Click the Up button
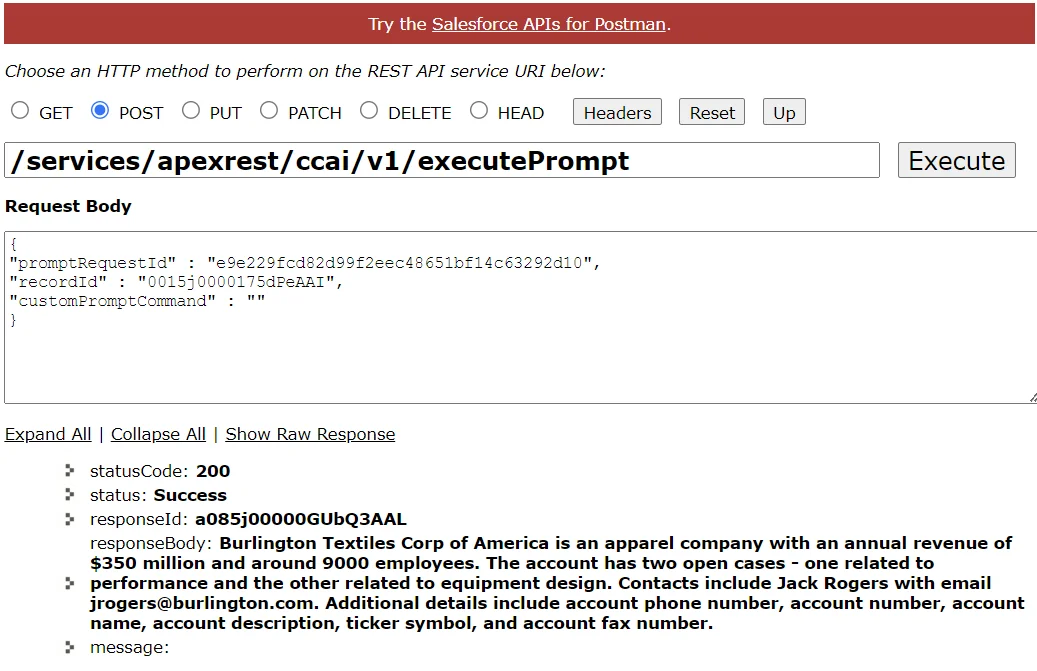 784,113
